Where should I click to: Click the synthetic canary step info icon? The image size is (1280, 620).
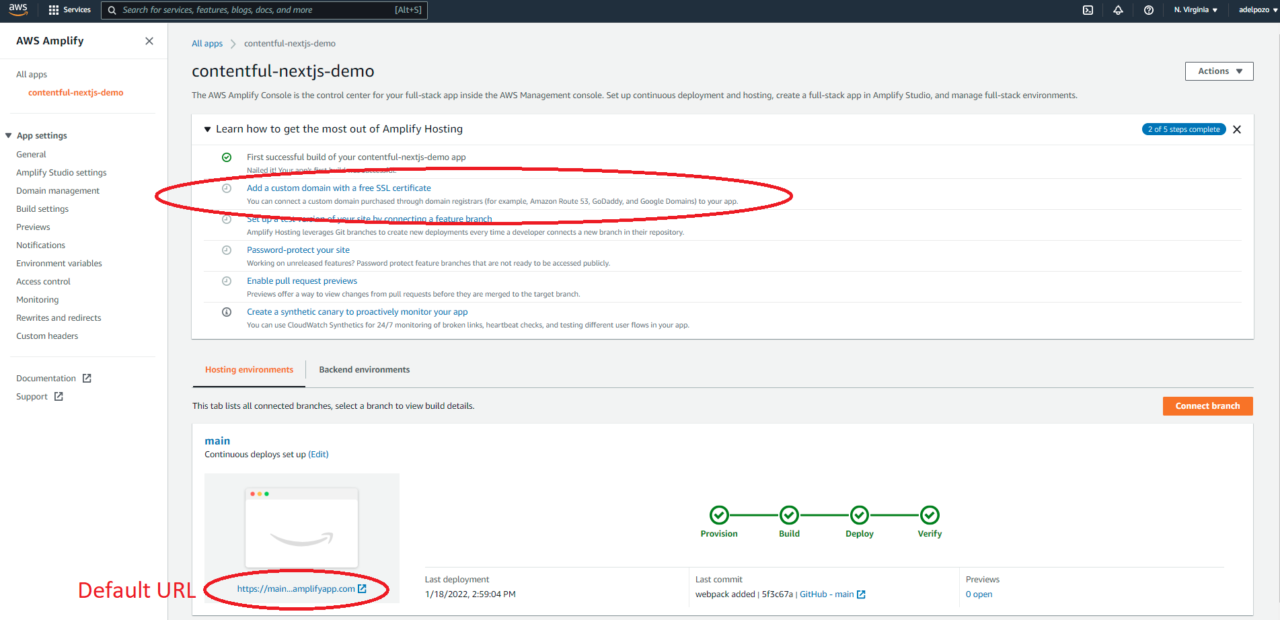pos(227,311)
